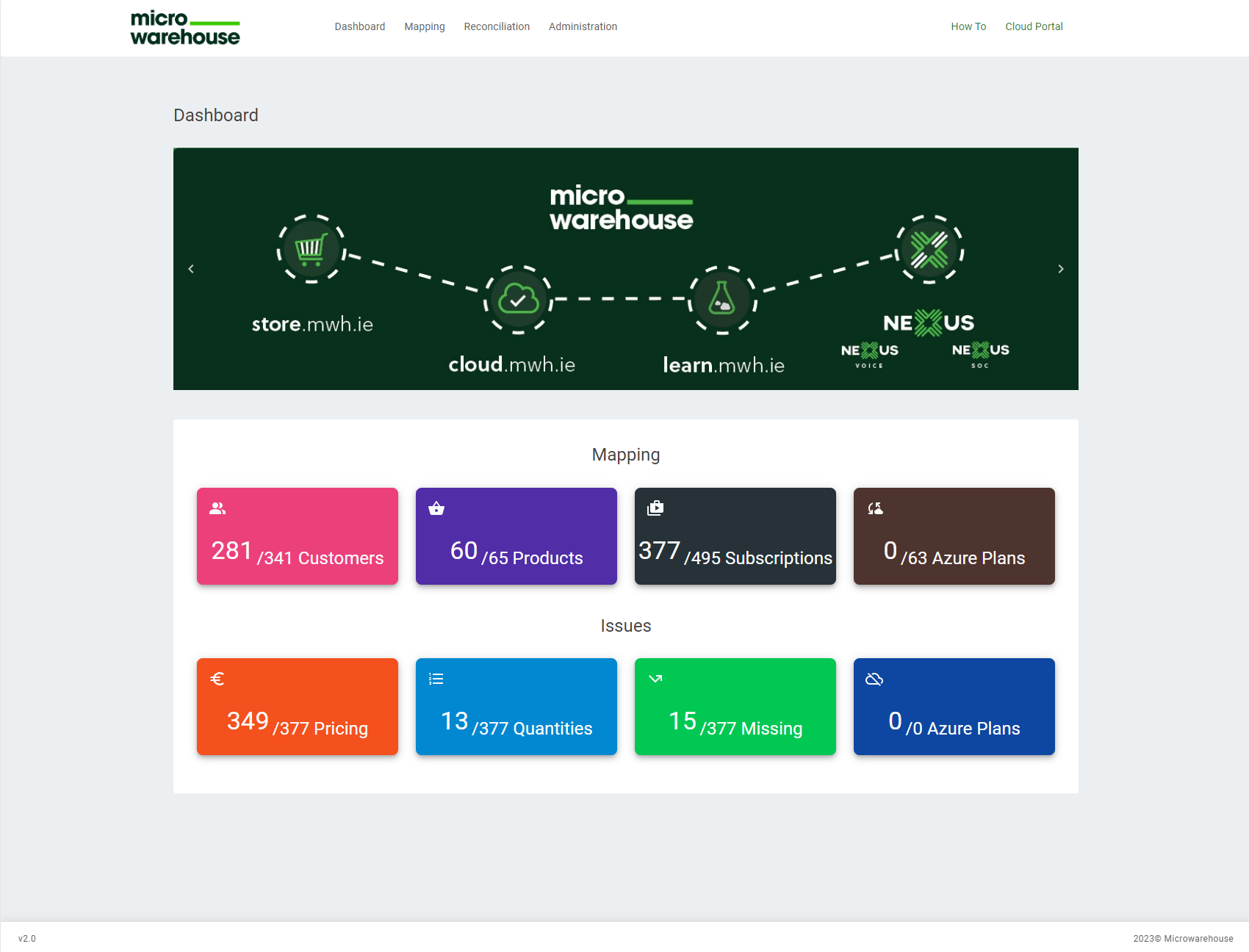1249x952 pixels.
Task: Open the Reconciliation menu item
Action: click(497, 26)
